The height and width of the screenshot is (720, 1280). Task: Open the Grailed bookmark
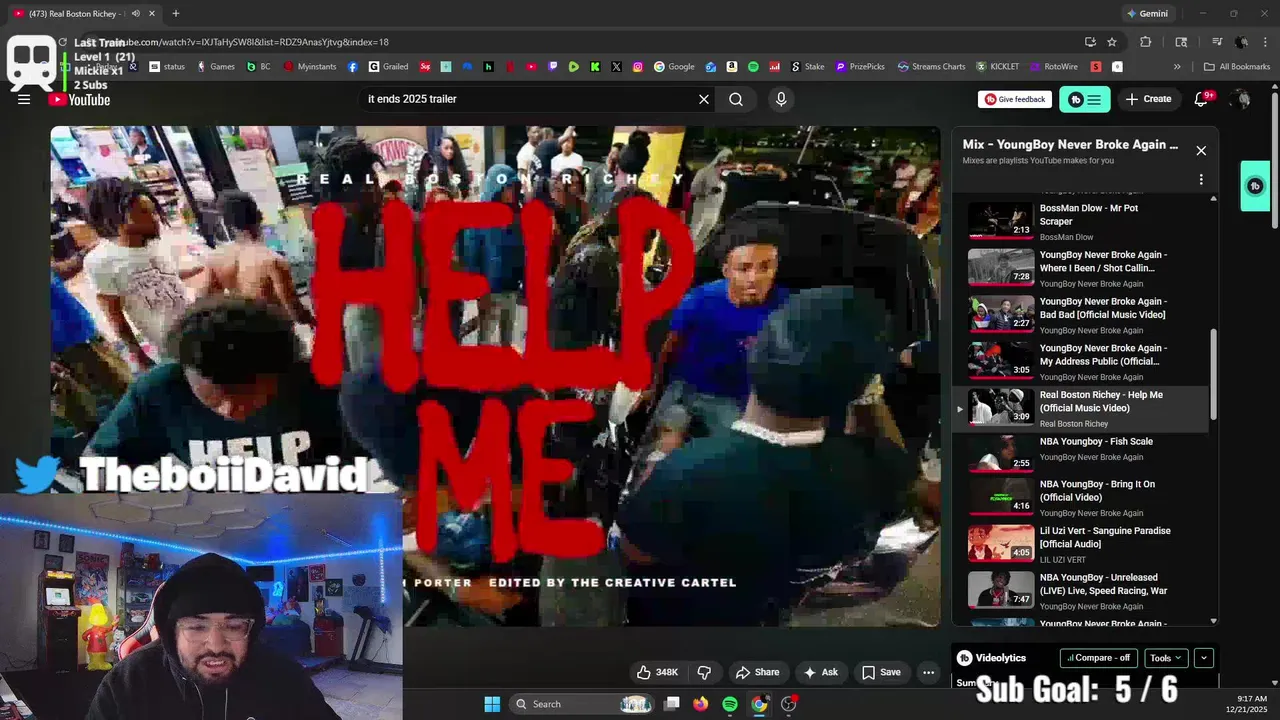[388, 67]
